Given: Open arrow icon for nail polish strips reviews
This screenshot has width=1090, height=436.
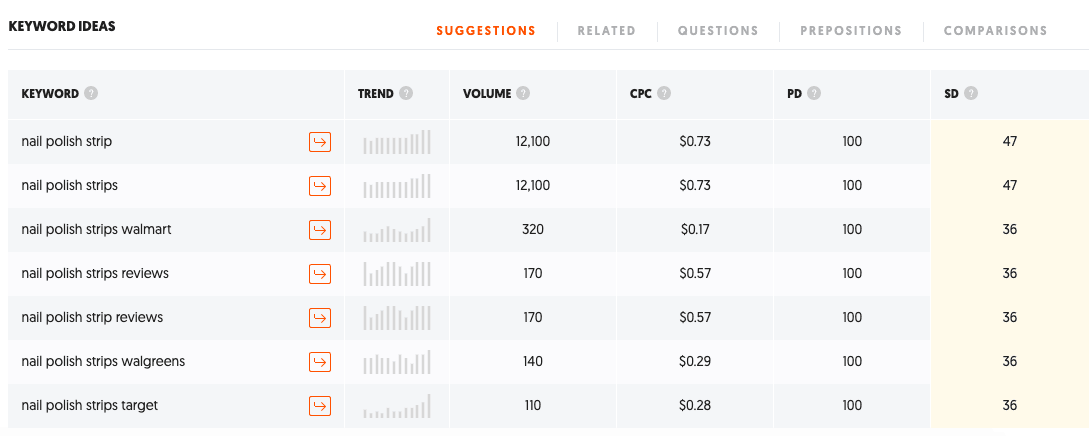Looking at the screenshot, I should (320, 274).
